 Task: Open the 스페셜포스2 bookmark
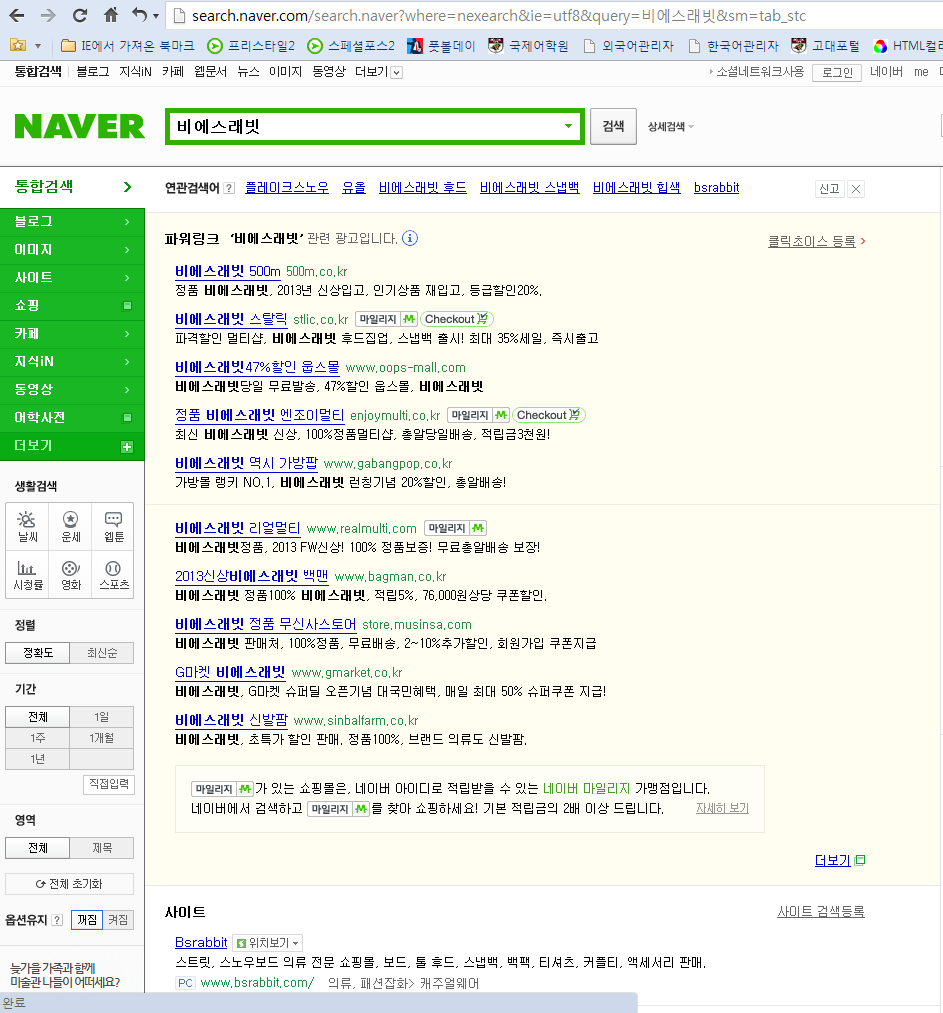pyautogui.click(x=351, y=46)
